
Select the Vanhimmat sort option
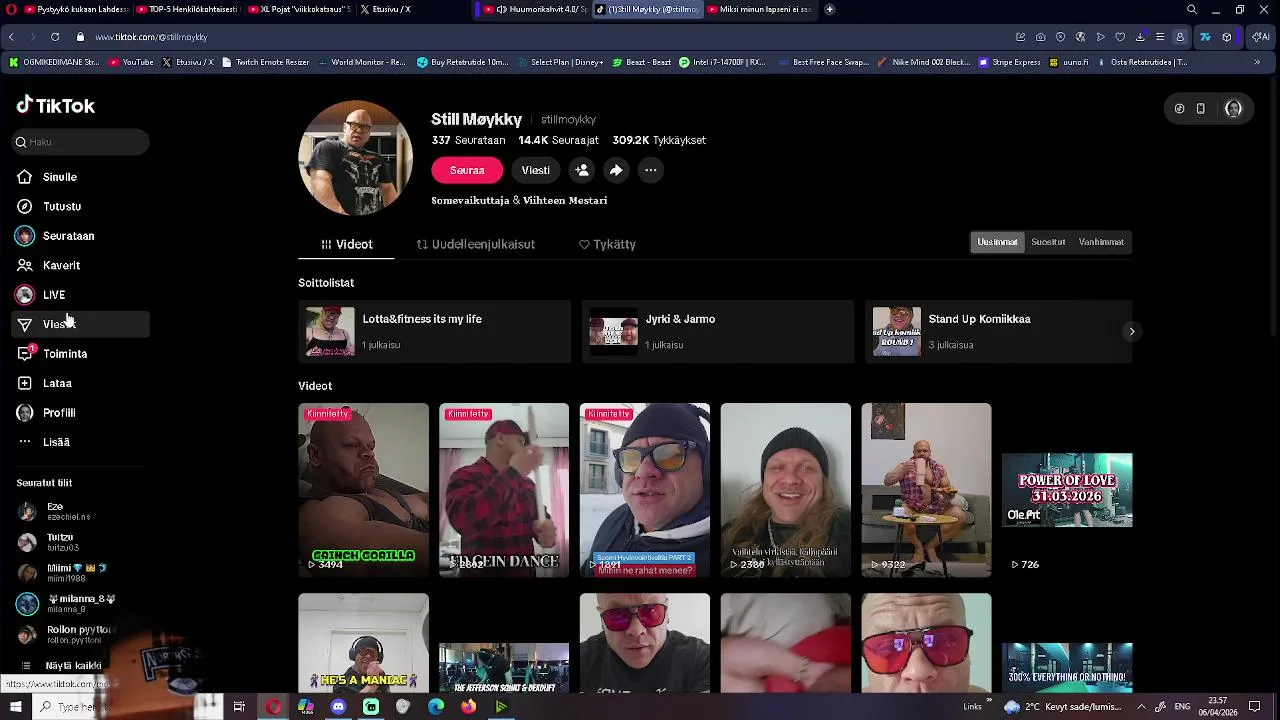click(x=1101, y=242)
